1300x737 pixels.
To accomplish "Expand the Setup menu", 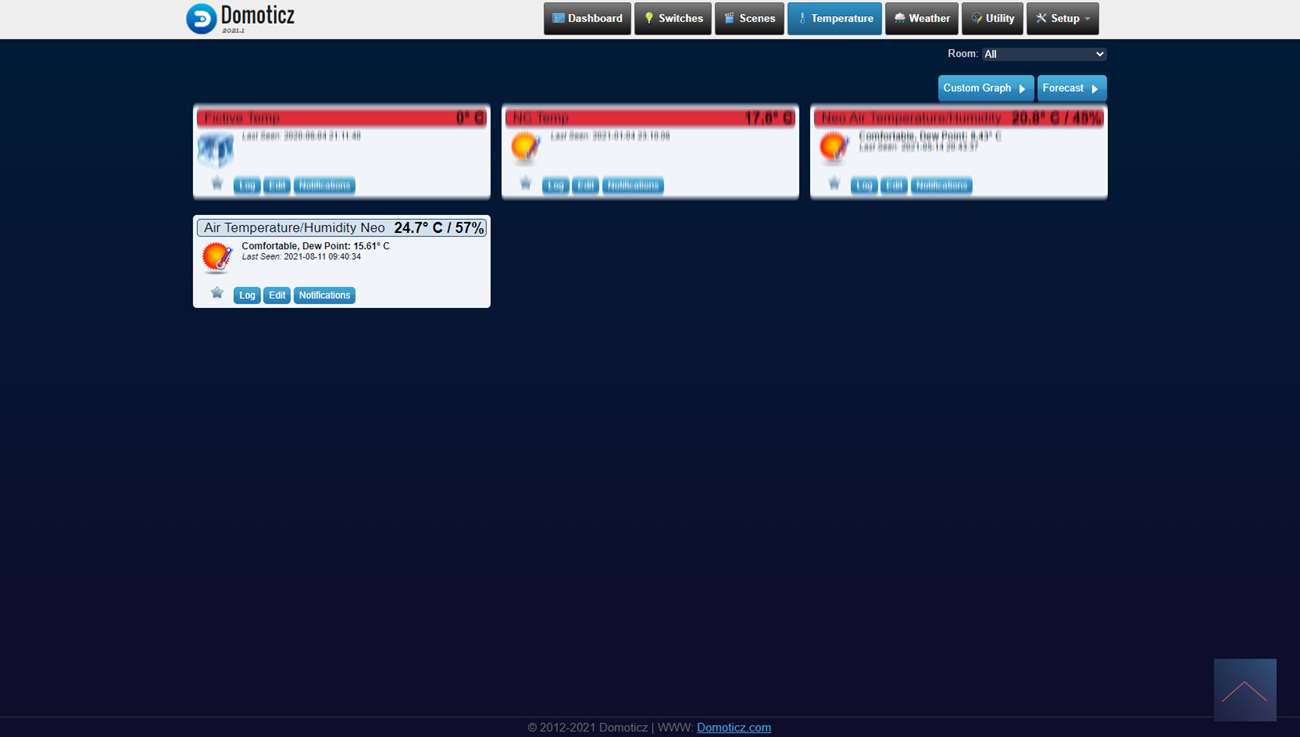I will [1062, 18].
